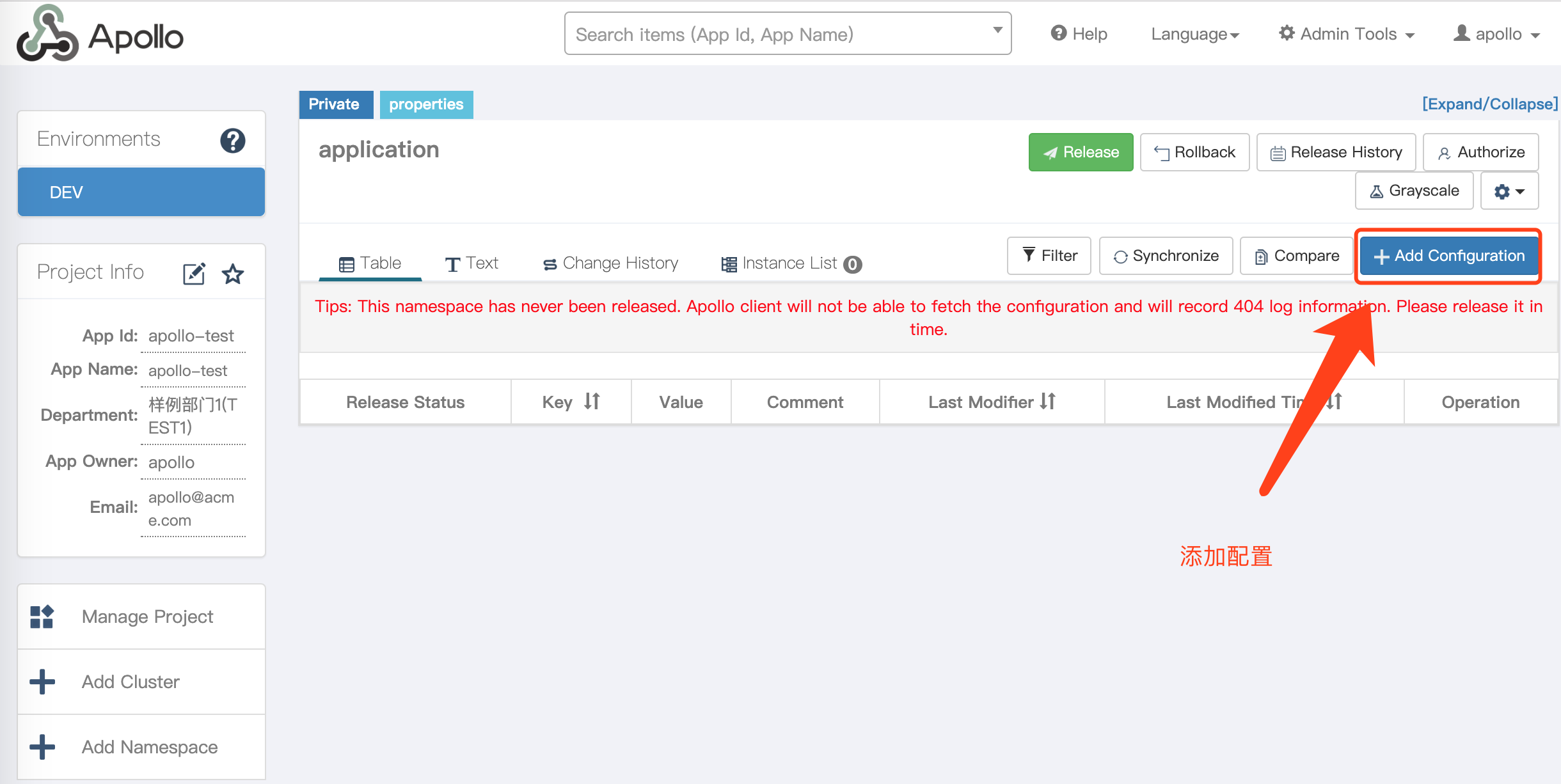Screen dimensions: 1561x784
Task: Click the Filter button
Action: 1049,256
